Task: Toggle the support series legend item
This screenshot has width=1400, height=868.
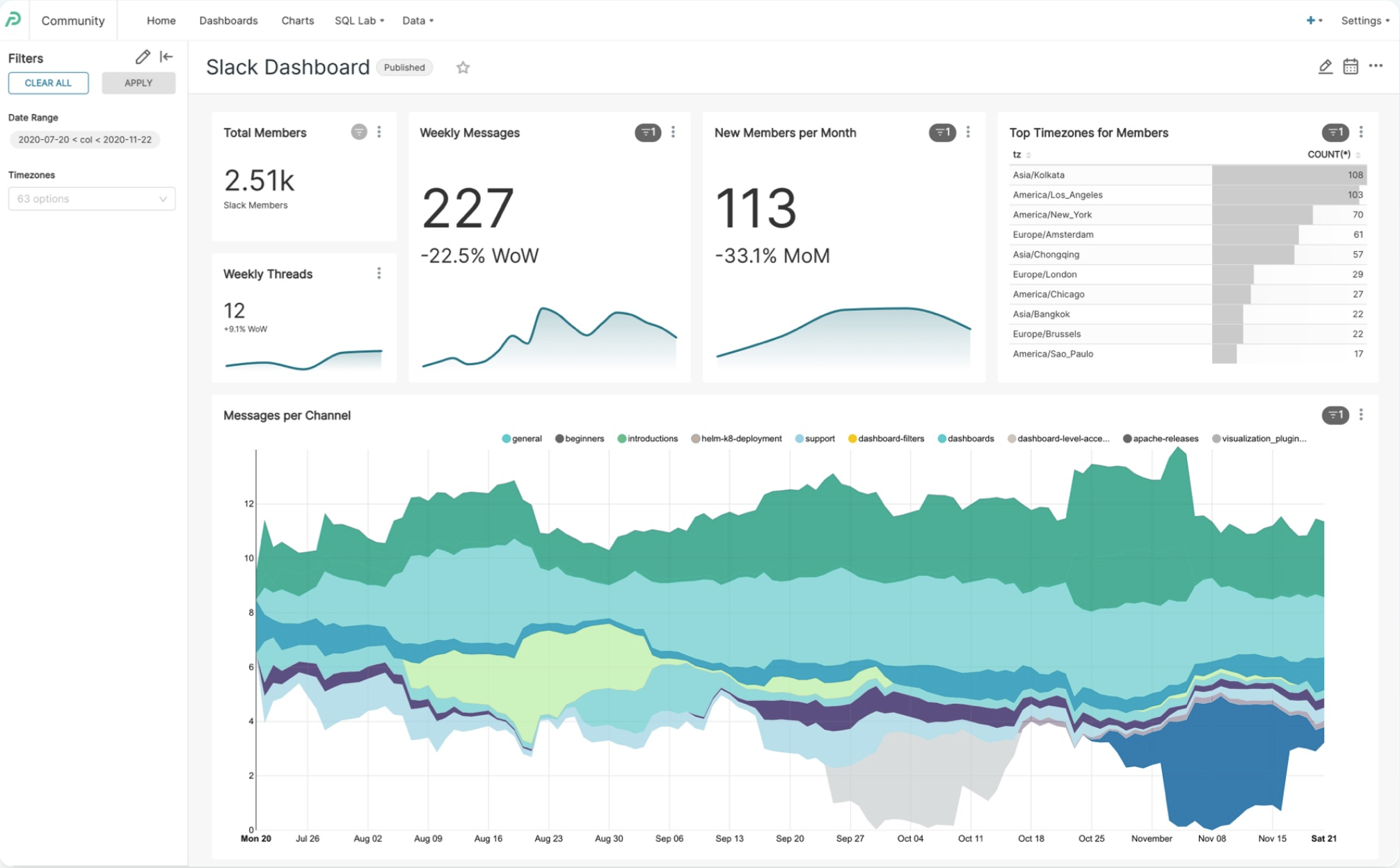Action: (816, 439)
